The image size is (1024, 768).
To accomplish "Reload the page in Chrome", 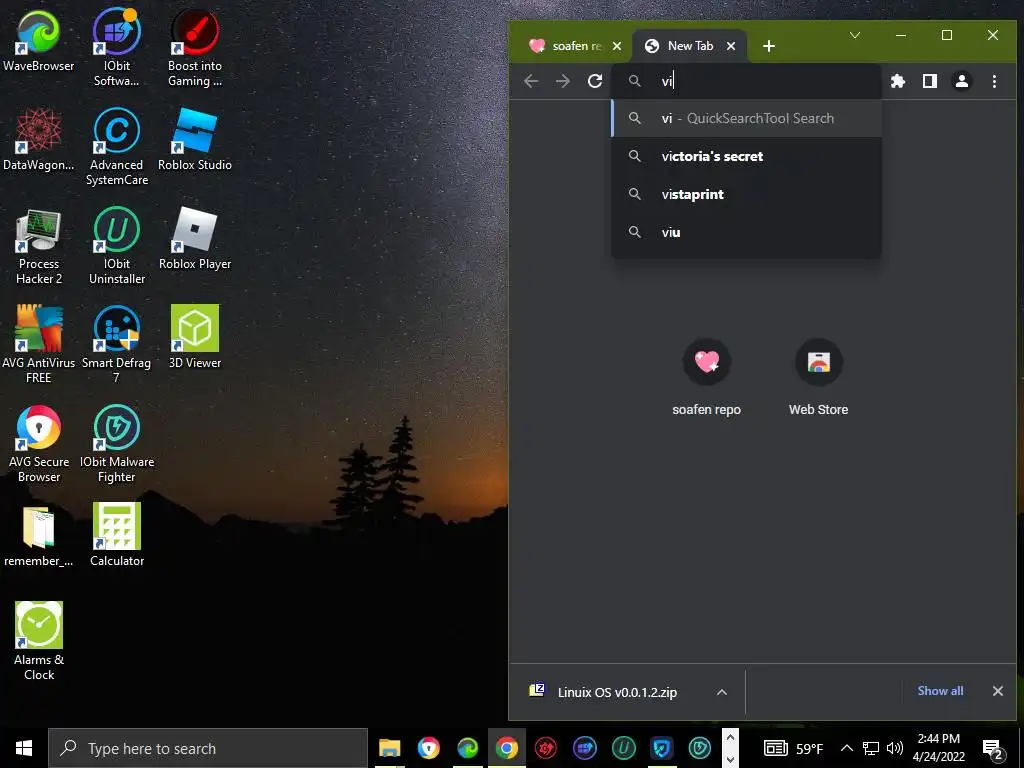I will pos(595,81).
